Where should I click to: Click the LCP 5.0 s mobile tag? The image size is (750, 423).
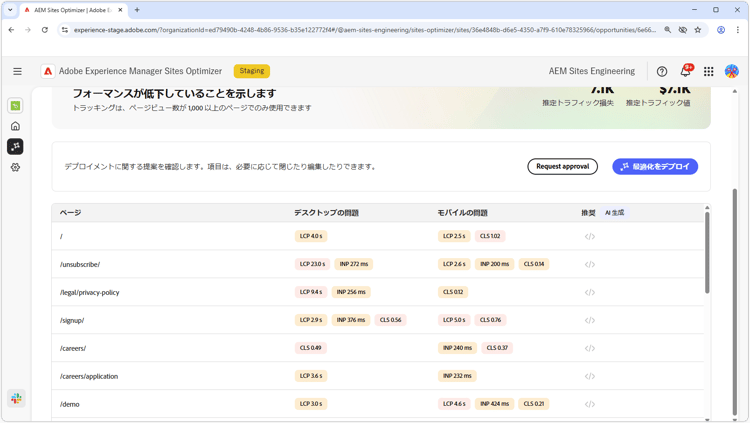[x=454, y=320]
